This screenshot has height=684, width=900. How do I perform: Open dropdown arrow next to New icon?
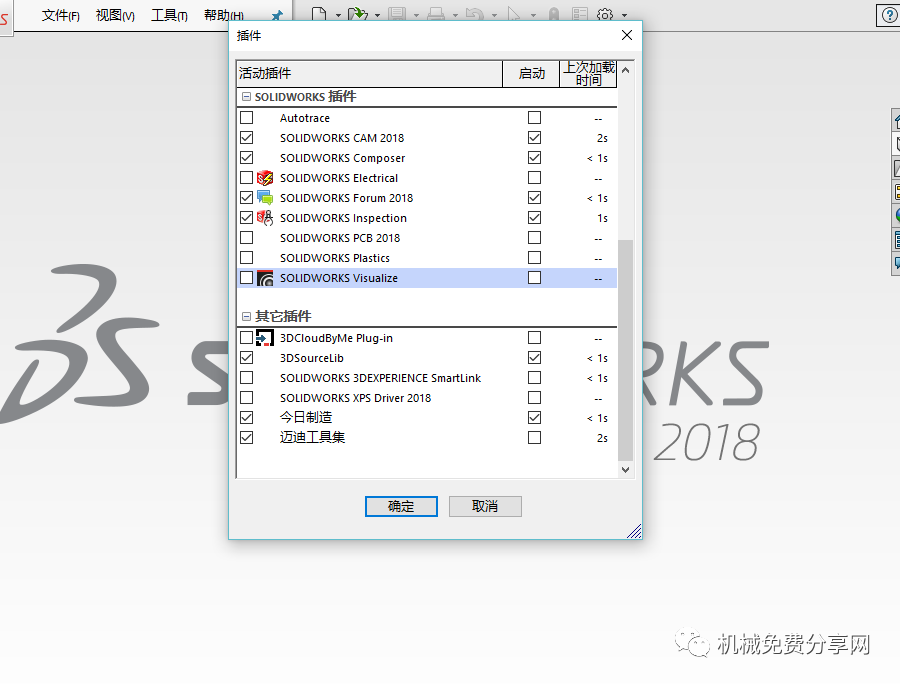click(338, 15)
